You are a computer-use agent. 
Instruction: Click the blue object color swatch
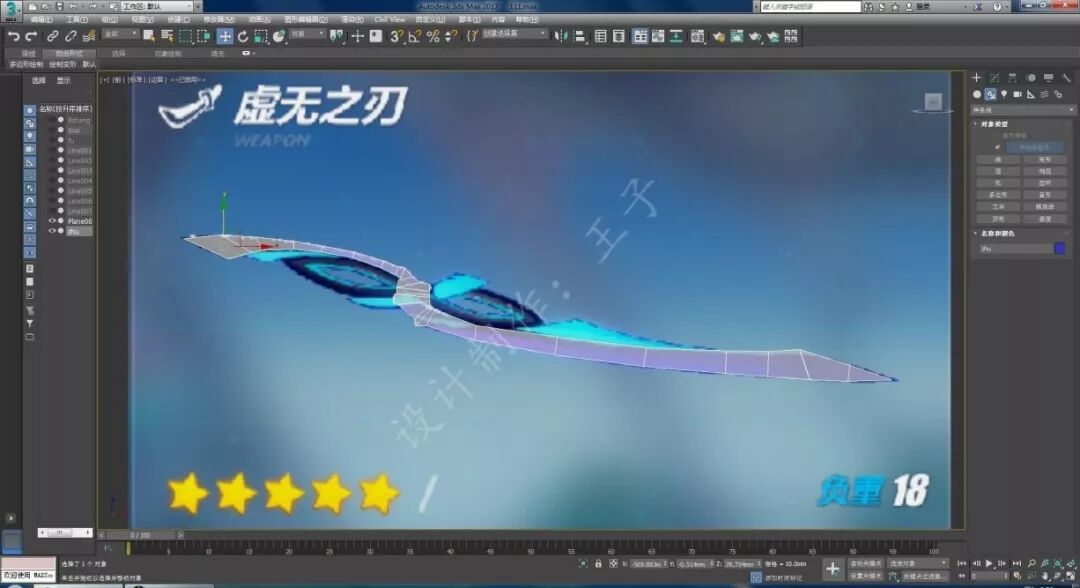point(1060,249)
